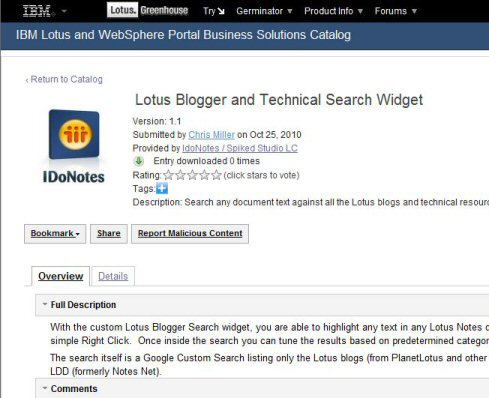The height and width of the screenshot is (398, 489).
Task: Open the Chris Miller profile link
Action: tap(211, 135)
